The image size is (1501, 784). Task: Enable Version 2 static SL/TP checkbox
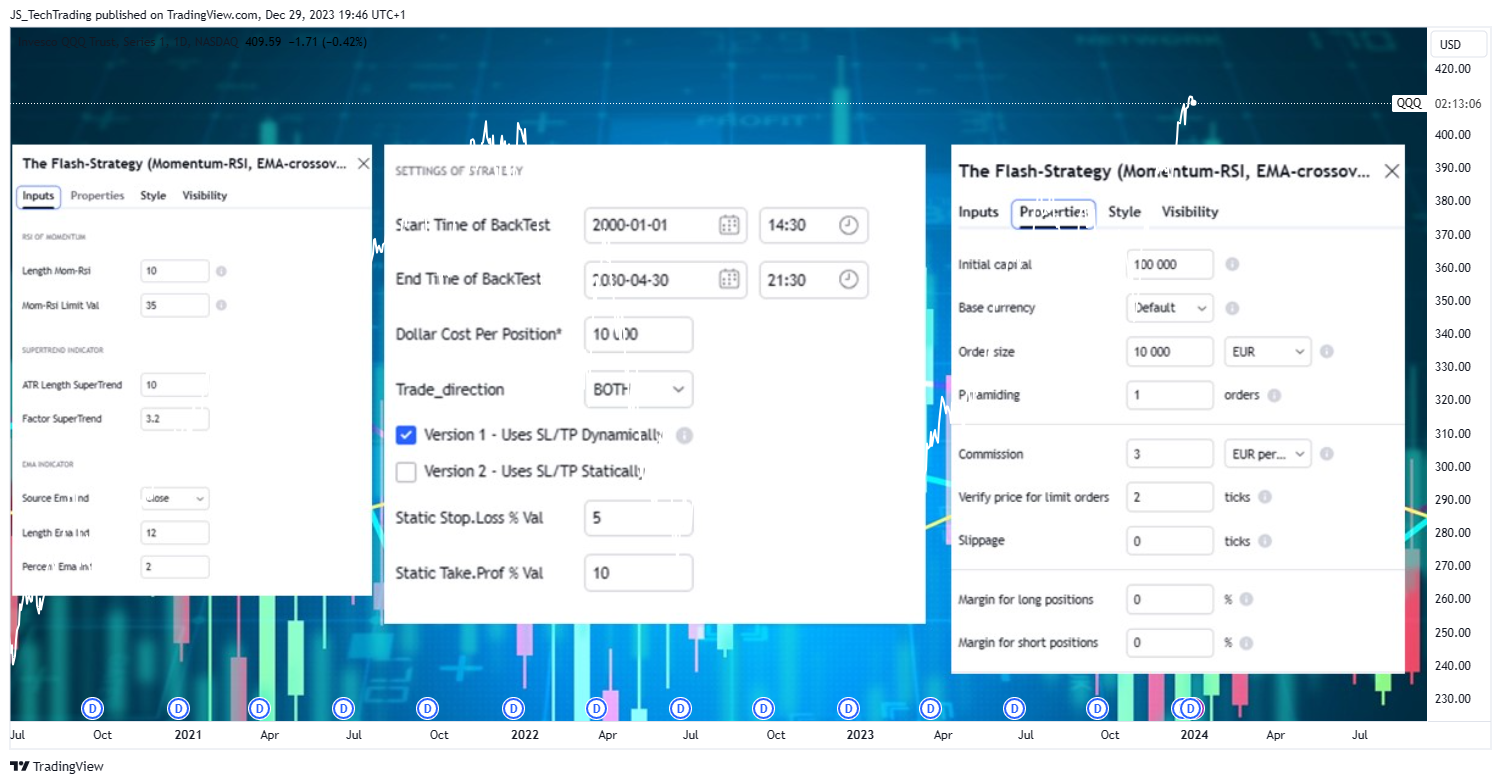(x=406, y=471)
